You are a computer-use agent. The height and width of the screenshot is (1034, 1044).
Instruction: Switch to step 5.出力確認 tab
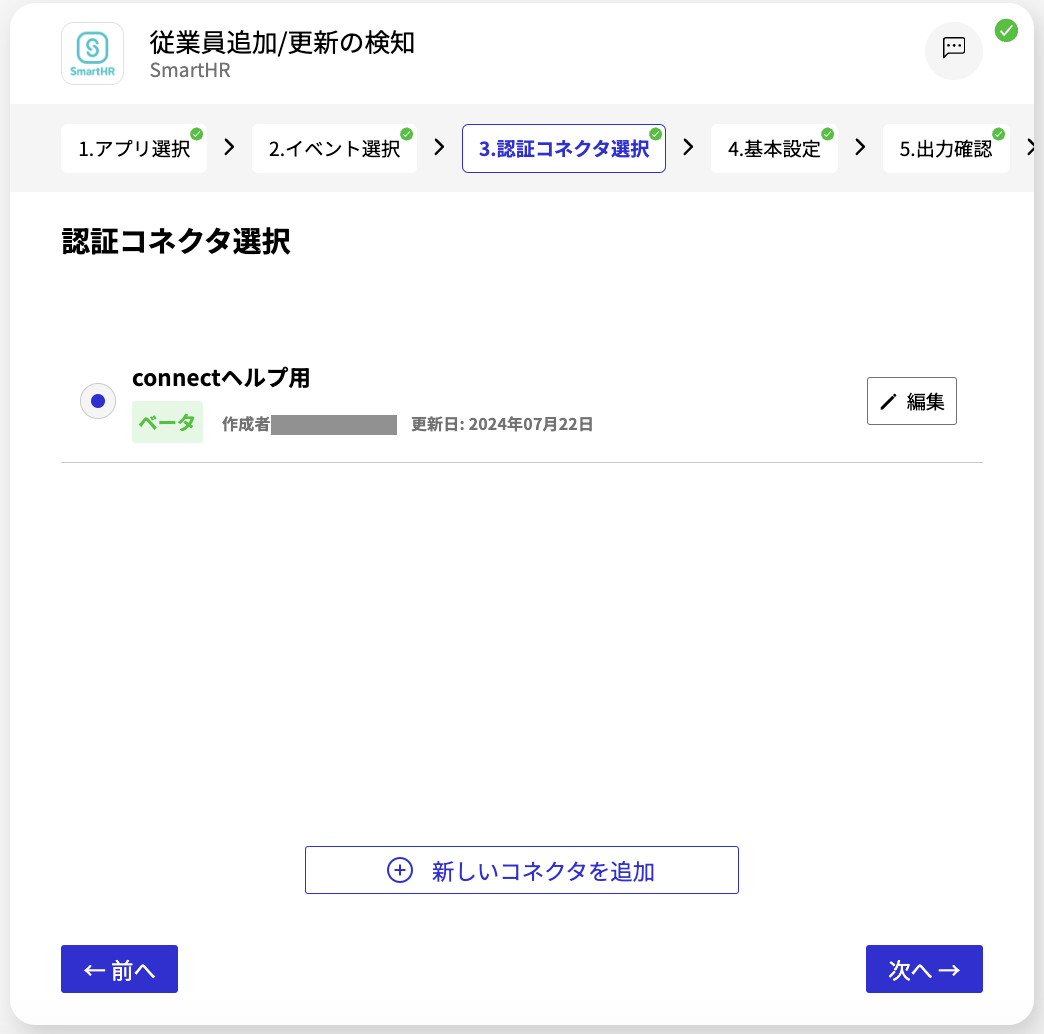(x=945, y=148)
